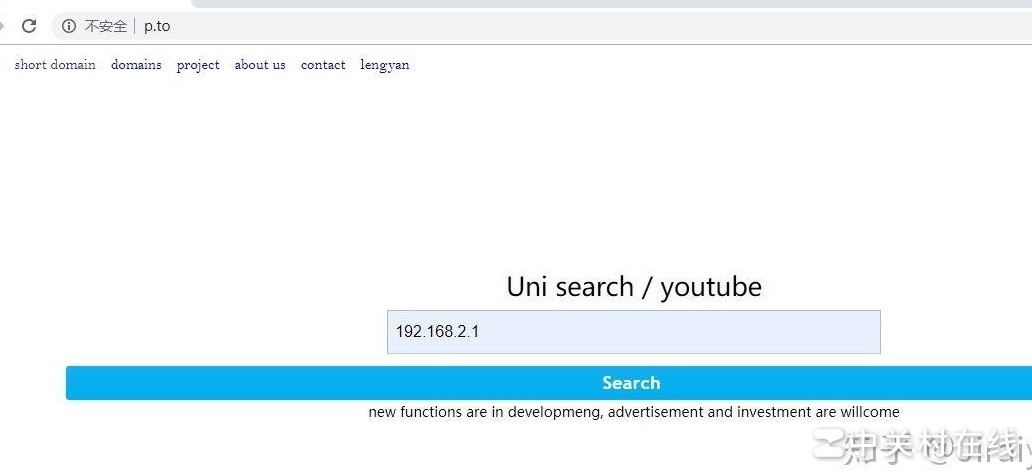This screenshot has width=1032, height=474.
Task: Click the gray tab strip above the address bar
Action: pyautogui.click(x=600, y=4)
